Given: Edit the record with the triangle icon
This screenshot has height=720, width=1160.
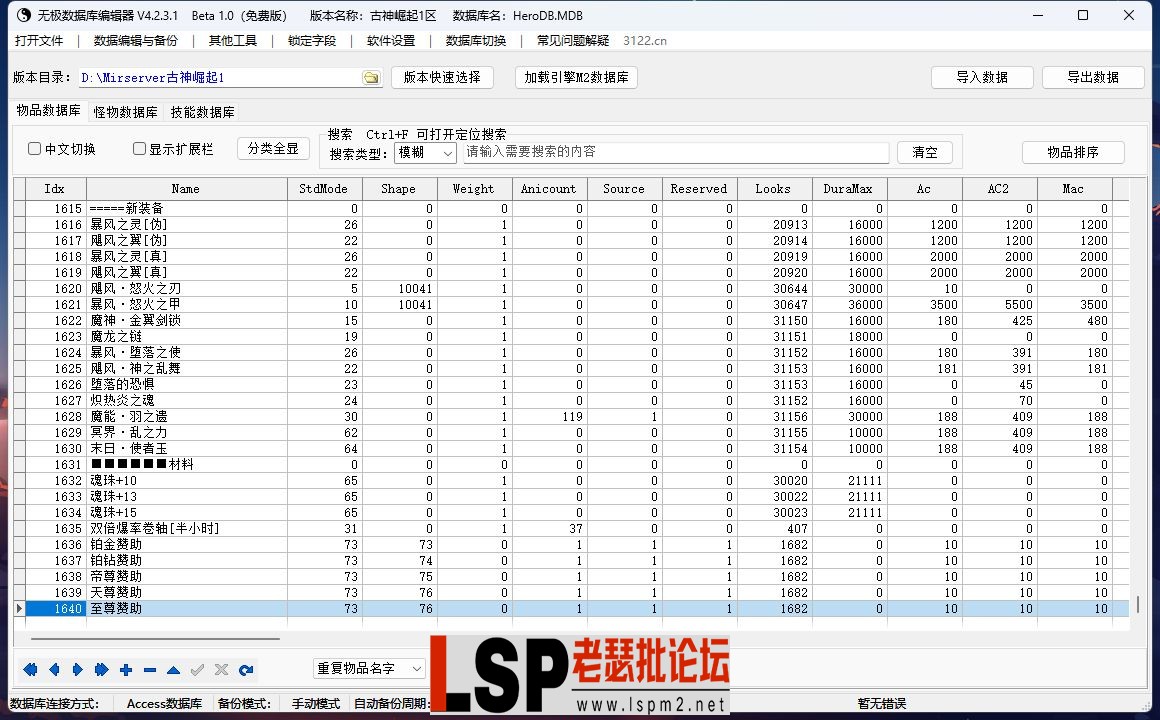Looking at the screenshot, I should tap(171, 670).
